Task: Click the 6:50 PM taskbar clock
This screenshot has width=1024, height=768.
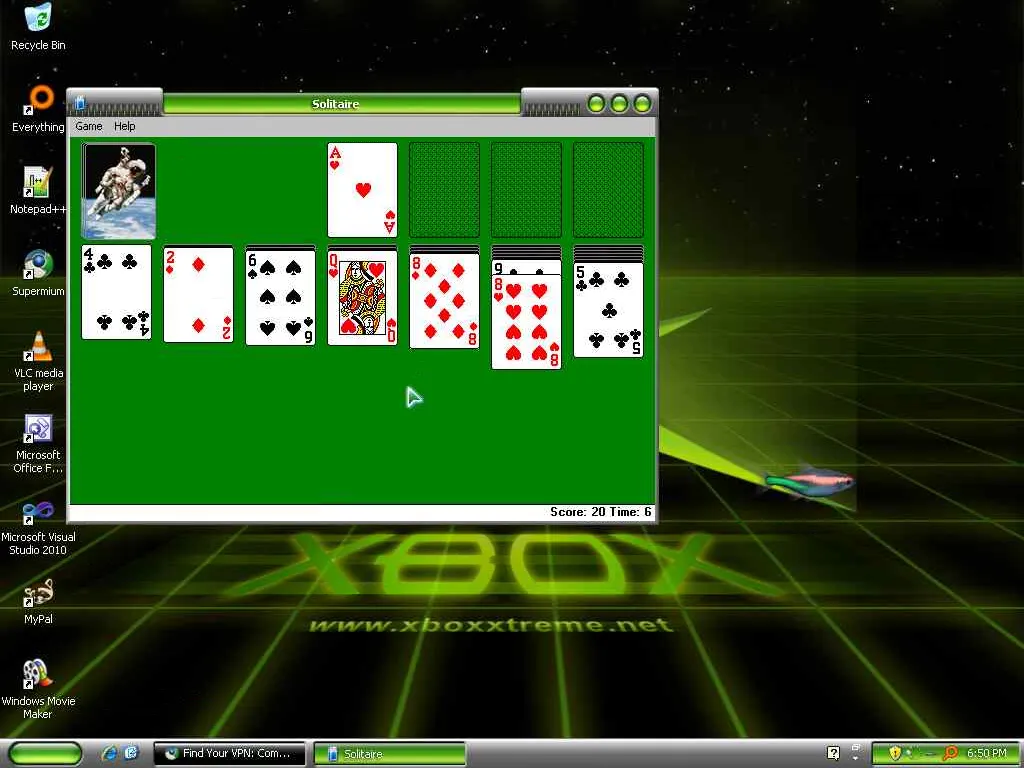Action: [x=987, y=753]
